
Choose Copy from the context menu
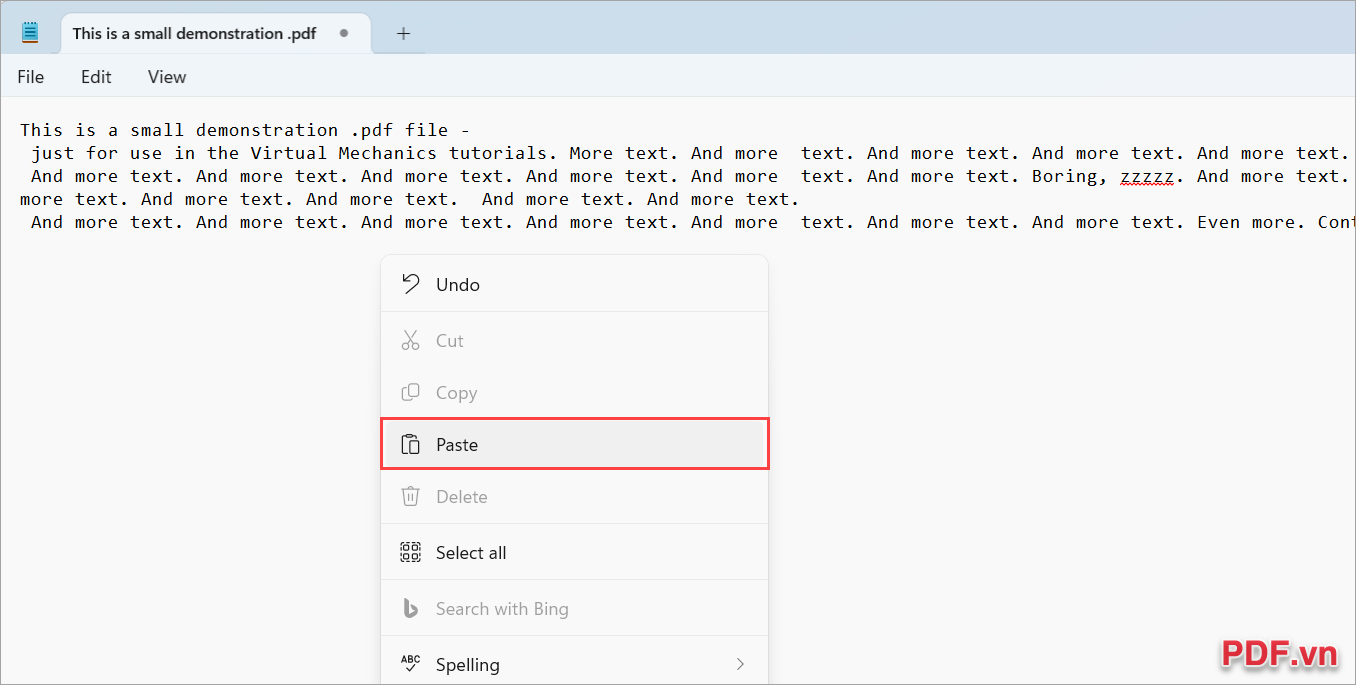click(x=574, y=392)
